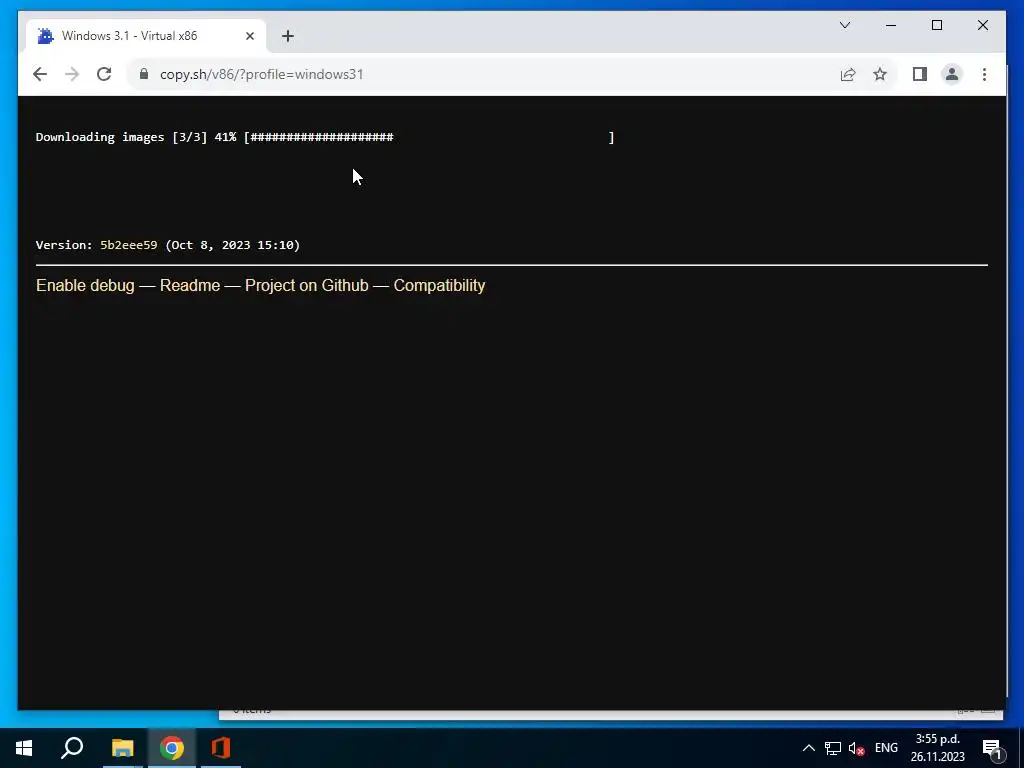Open the Enable debug link
Image resolution: width=1024 pixels, height=768 pixels.
pyautogui.click(x=85, y=285)
